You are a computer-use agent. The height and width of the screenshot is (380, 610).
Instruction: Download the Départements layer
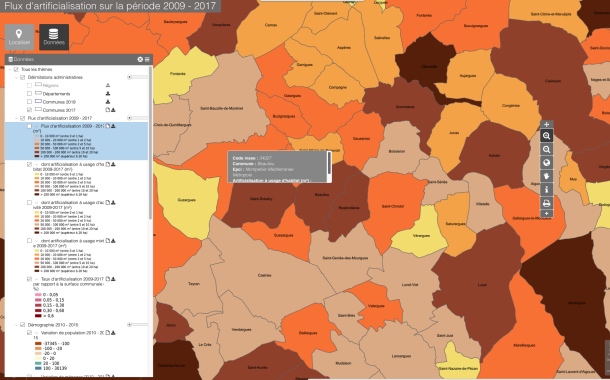pos(108,93)
